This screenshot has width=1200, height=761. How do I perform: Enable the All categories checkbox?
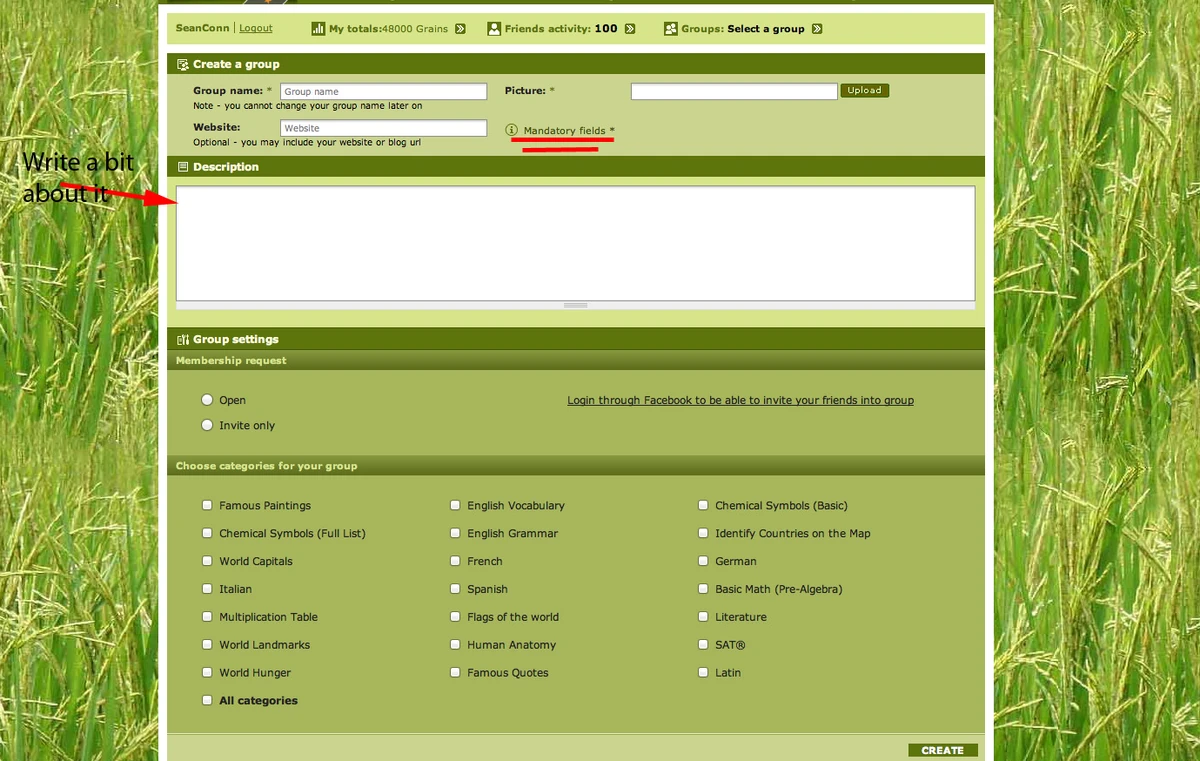(207, 700)
